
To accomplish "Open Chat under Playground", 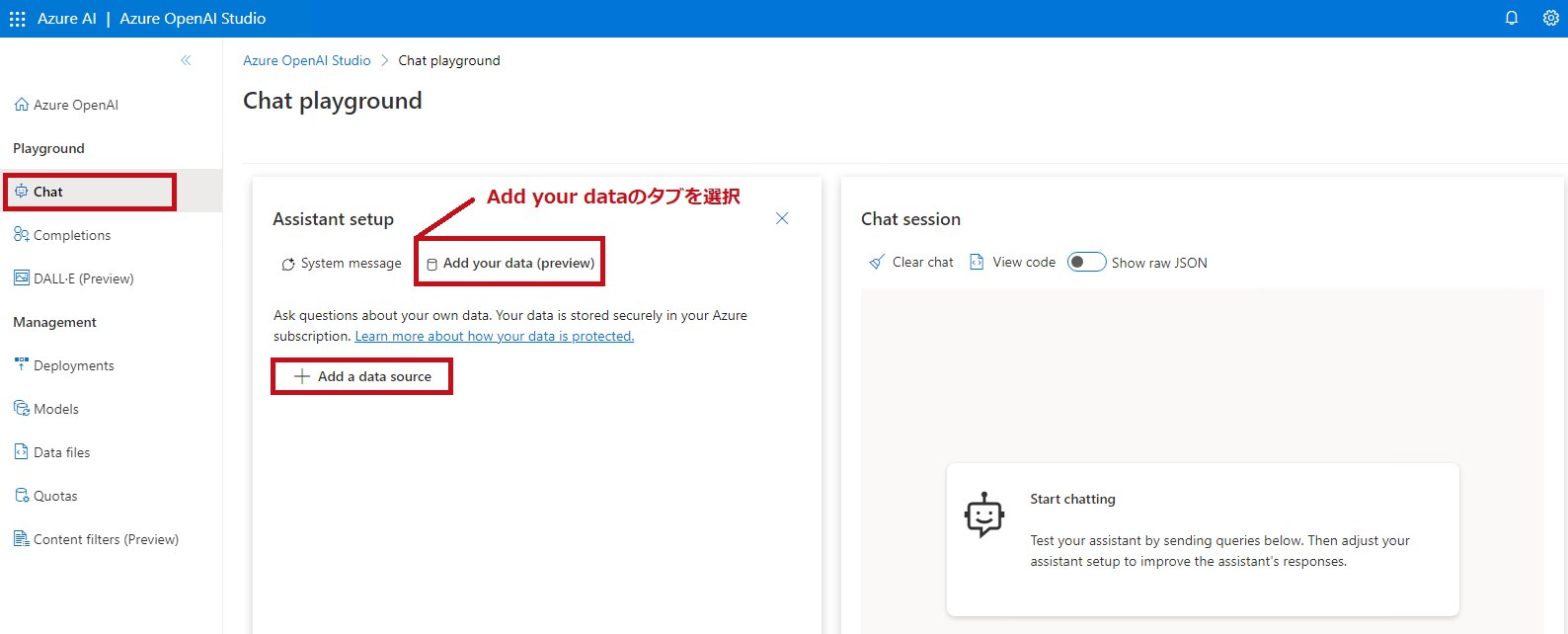I will tap(111, 192).
